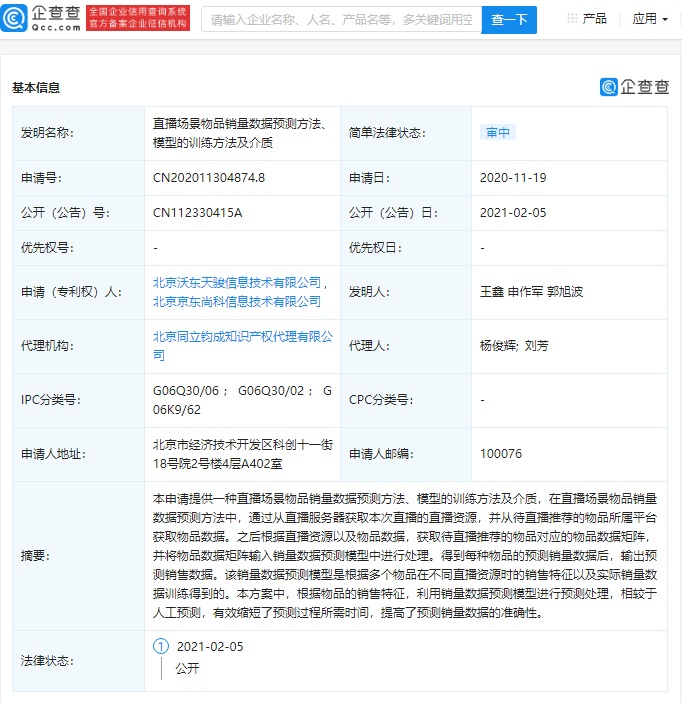
Task: Click the 审中 legal status tag
Action: coord(497,132)
